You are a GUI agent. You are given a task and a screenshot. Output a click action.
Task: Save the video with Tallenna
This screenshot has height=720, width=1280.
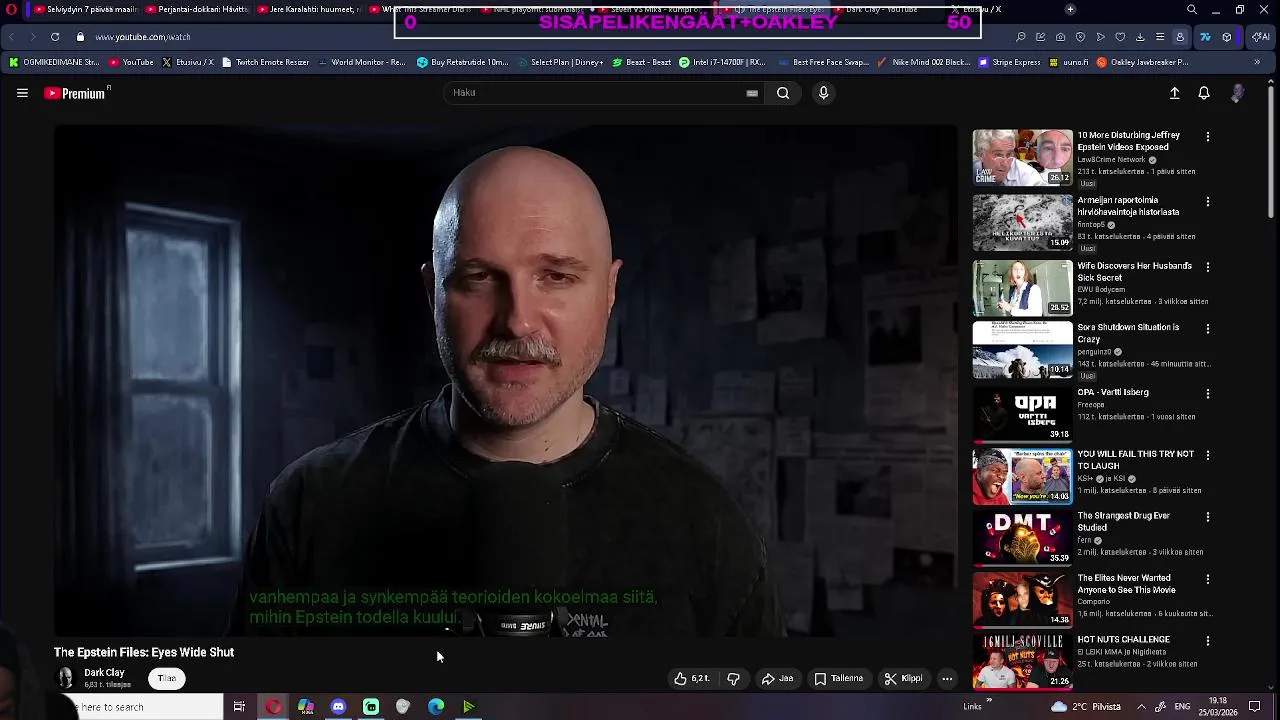tap(838, 678)
